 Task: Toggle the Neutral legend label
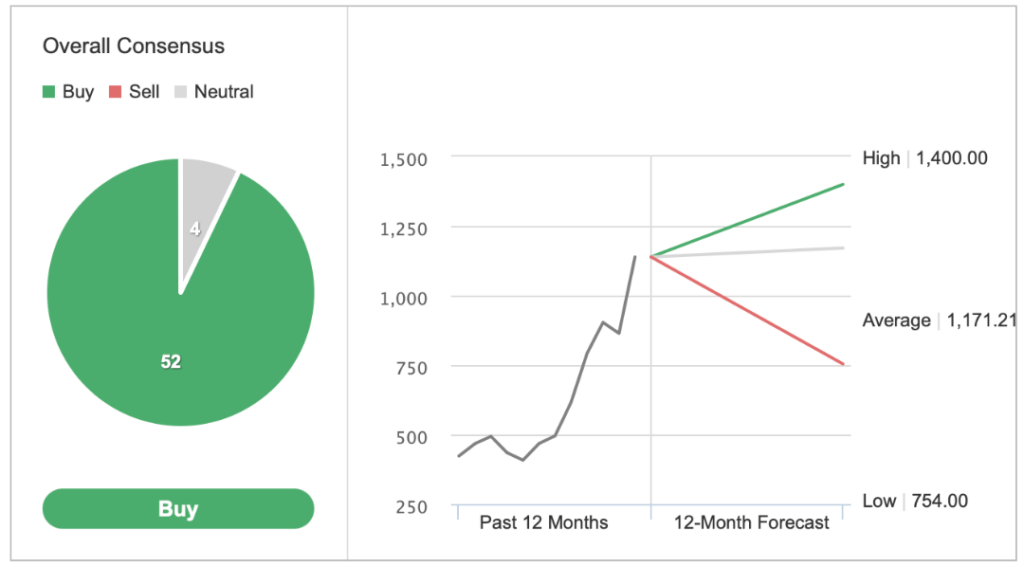pyautogui.click(x=224, y=92)
